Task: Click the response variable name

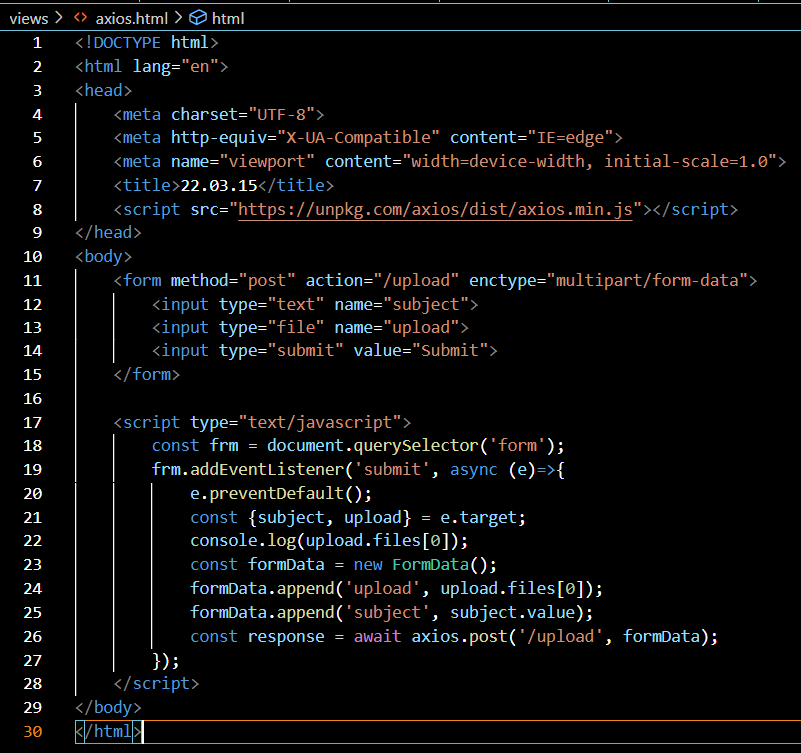Action: click(x=286, y=637)
